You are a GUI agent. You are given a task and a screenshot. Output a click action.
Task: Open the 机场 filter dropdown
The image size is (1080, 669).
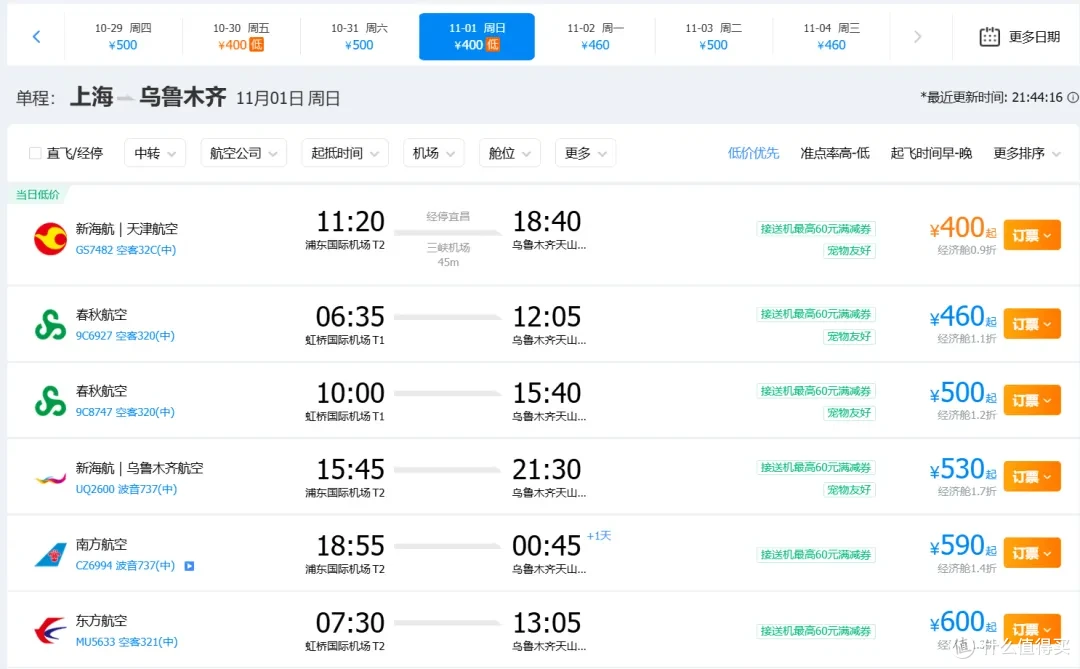click(434, 153)
